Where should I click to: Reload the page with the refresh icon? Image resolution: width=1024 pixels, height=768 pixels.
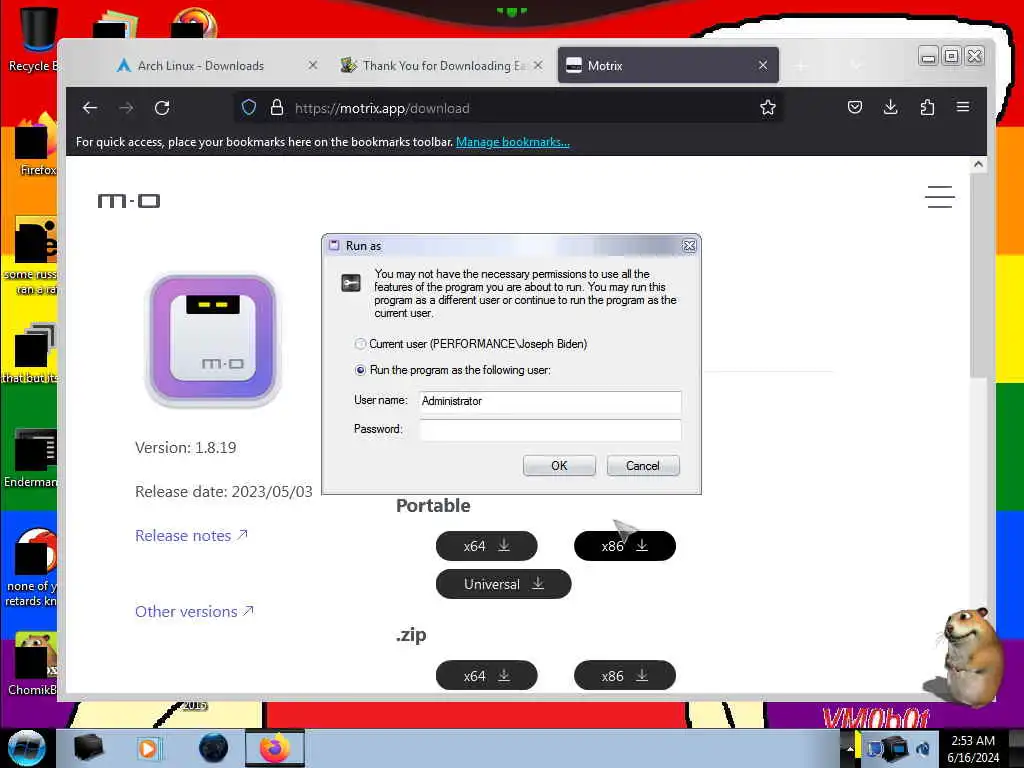pos(162,108)
